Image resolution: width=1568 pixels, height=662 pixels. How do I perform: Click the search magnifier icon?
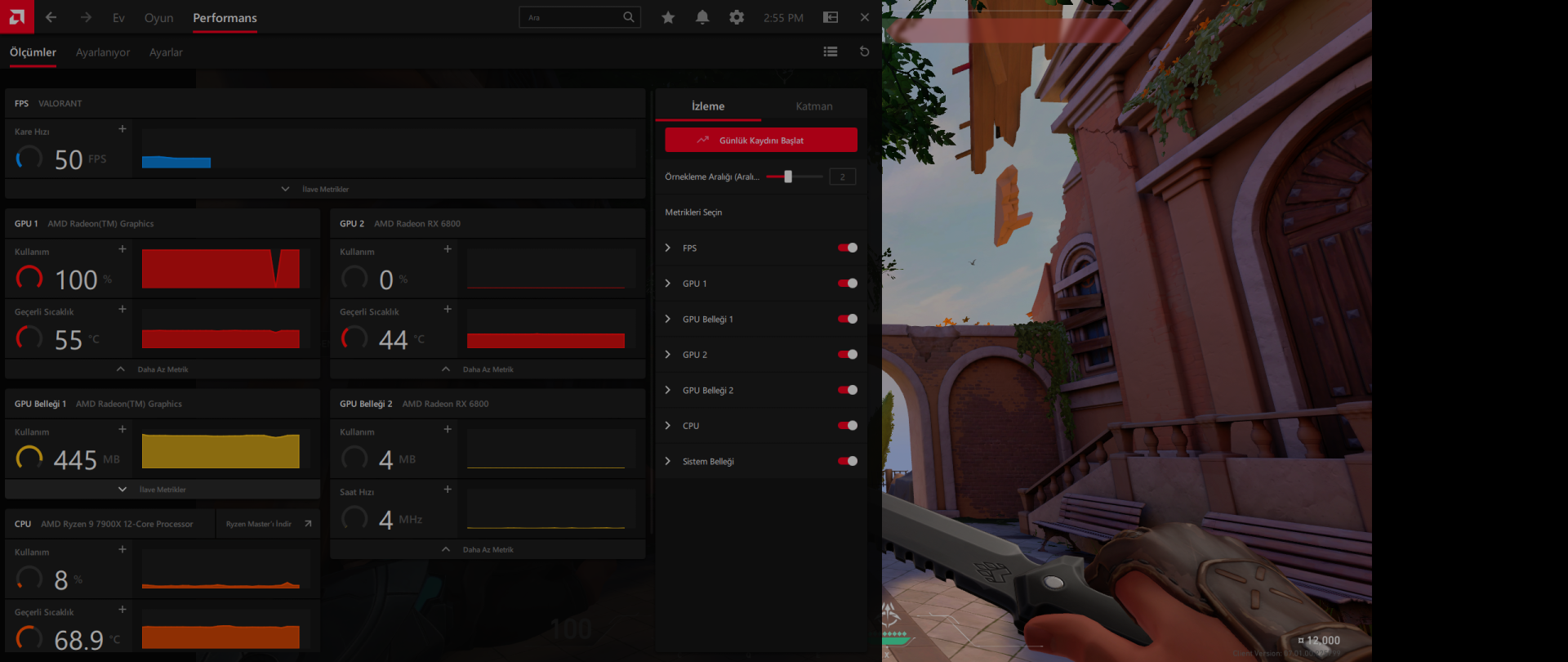click(x=628, y=17)
